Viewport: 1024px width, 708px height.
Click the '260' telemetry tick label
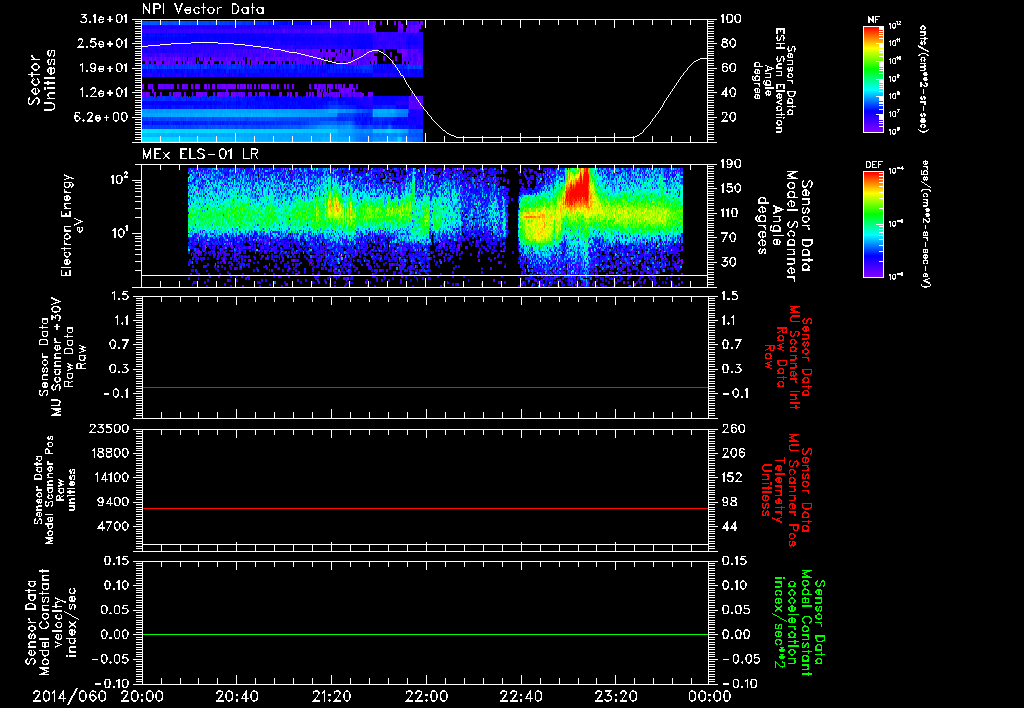click(731, 428)
